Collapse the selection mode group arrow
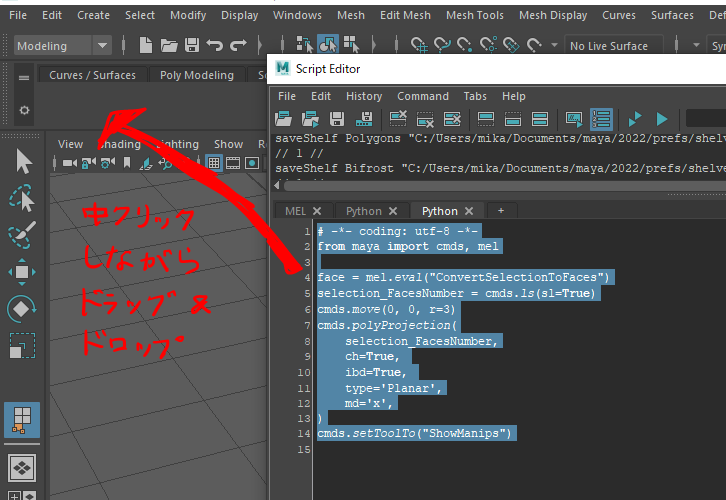The width and height of the screenshot is (726, 500). click(374, 45)
